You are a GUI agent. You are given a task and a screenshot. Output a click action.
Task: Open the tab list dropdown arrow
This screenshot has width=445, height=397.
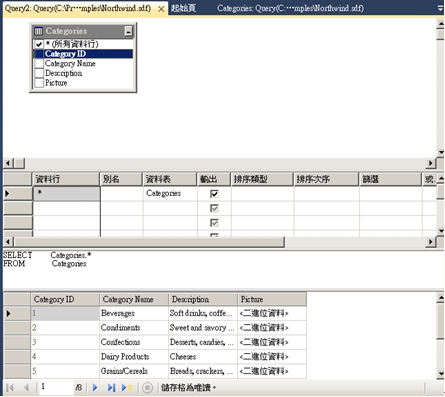[x=440, y=8]
